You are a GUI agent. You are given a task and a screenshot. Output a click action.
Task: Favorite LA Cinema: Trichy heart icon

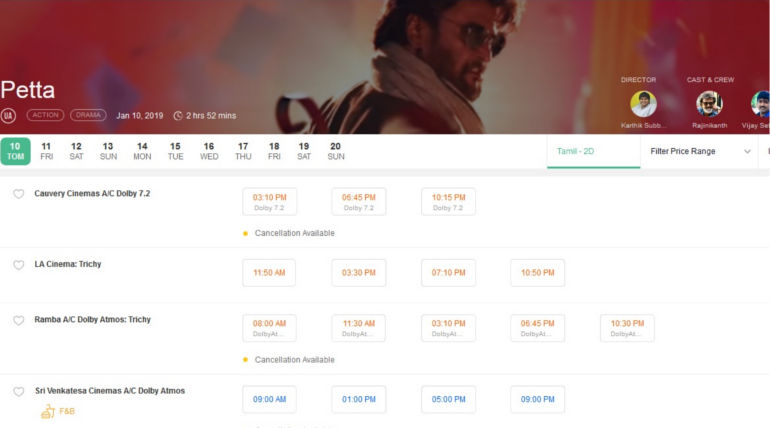pyautogui.click(x=18, y=265)
